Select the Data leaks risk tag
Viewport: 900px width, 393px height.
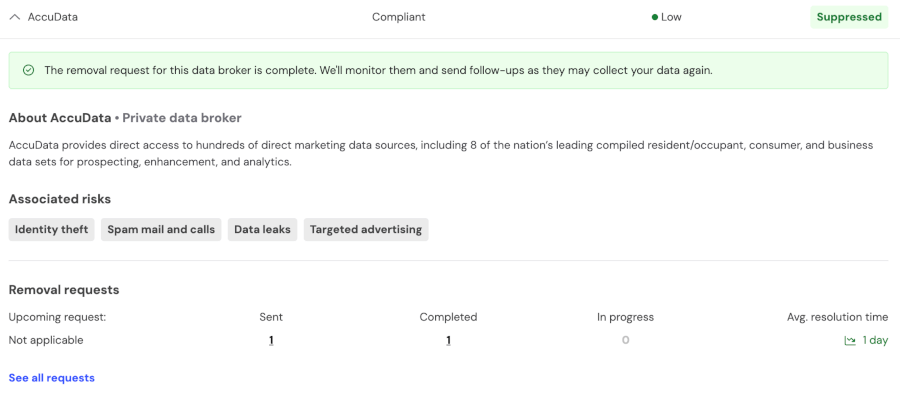(x=262, y=229)
